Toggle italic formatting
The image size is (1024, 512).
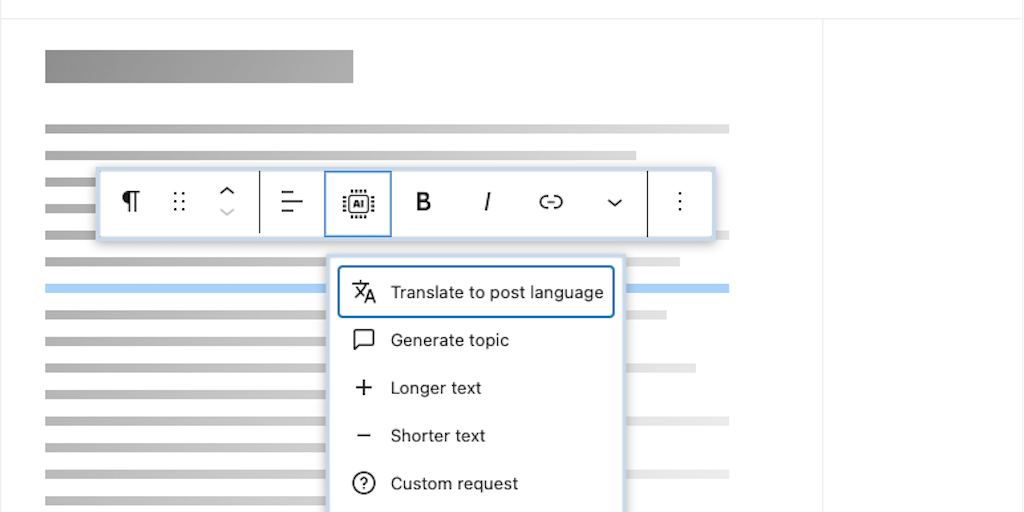point(487,202)
